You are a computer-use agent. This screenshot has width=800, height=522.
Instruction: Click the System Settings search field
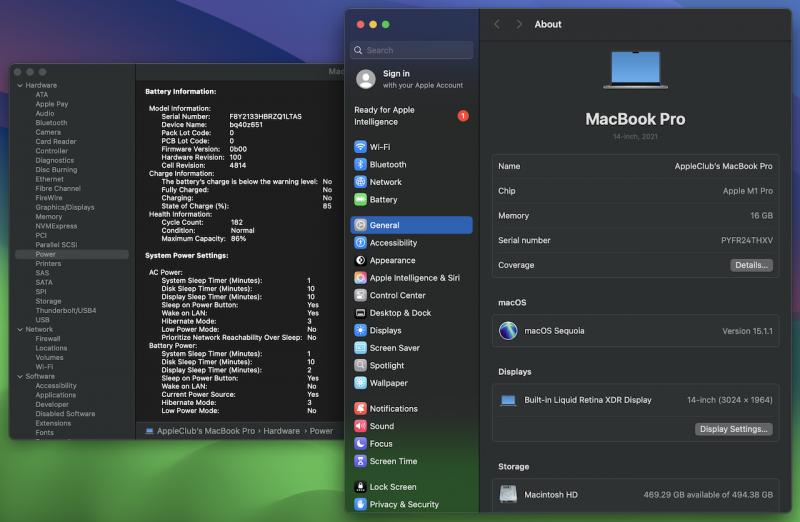(411, 50)
